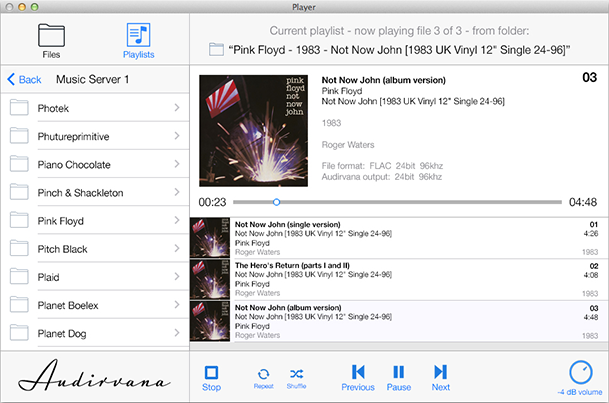Click the folder icon beside the playlist folder name
Viewport: 609px width, 403px height.
[216, 49]
